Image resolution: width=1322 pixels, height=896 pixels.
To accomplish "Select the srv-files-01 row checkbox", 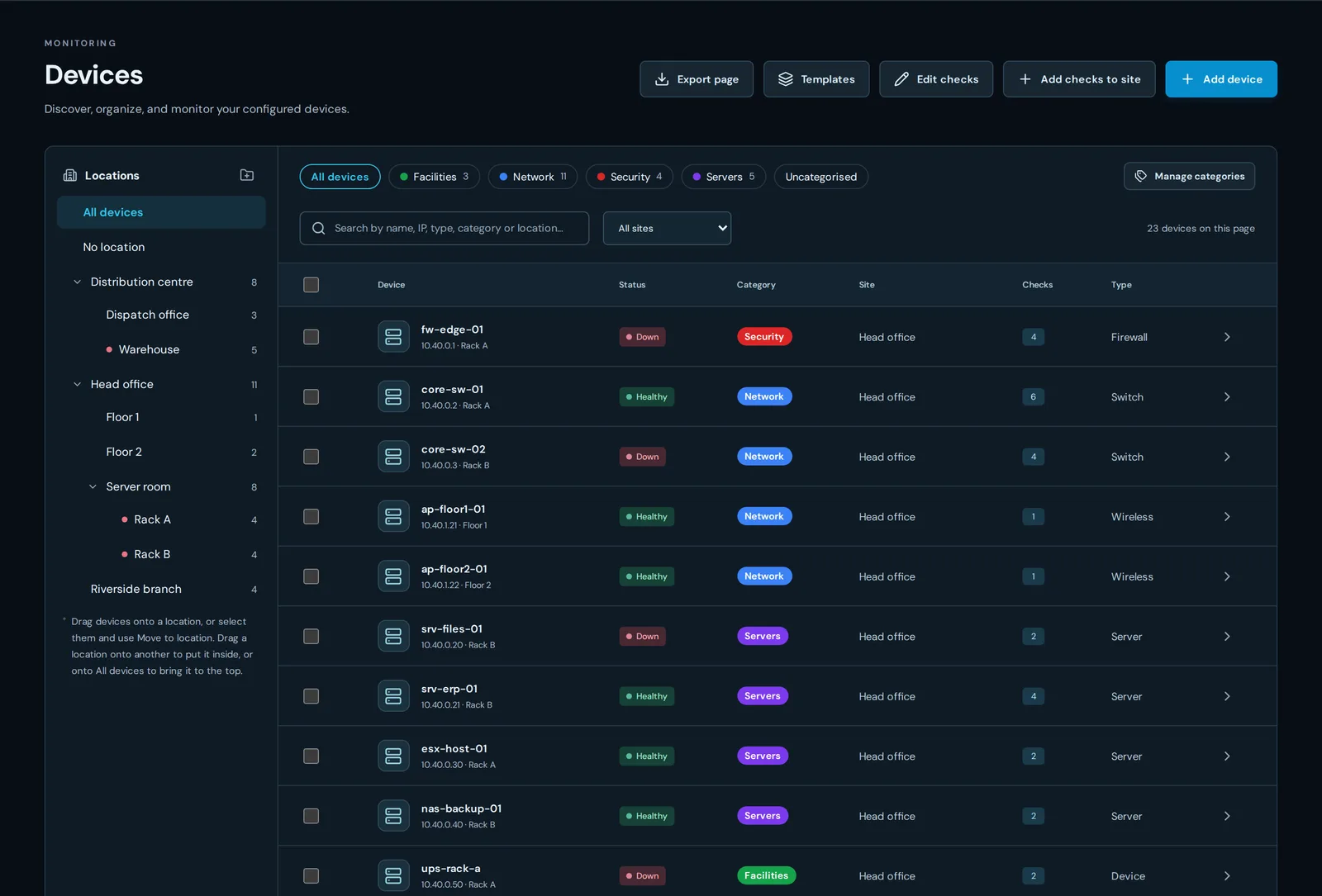I will click(311, 636).
